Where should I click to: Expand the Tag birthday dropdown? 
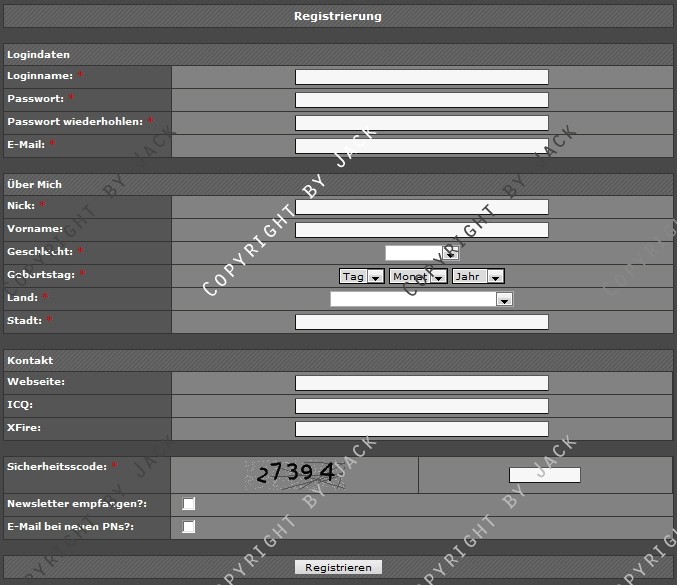[362, 276]
